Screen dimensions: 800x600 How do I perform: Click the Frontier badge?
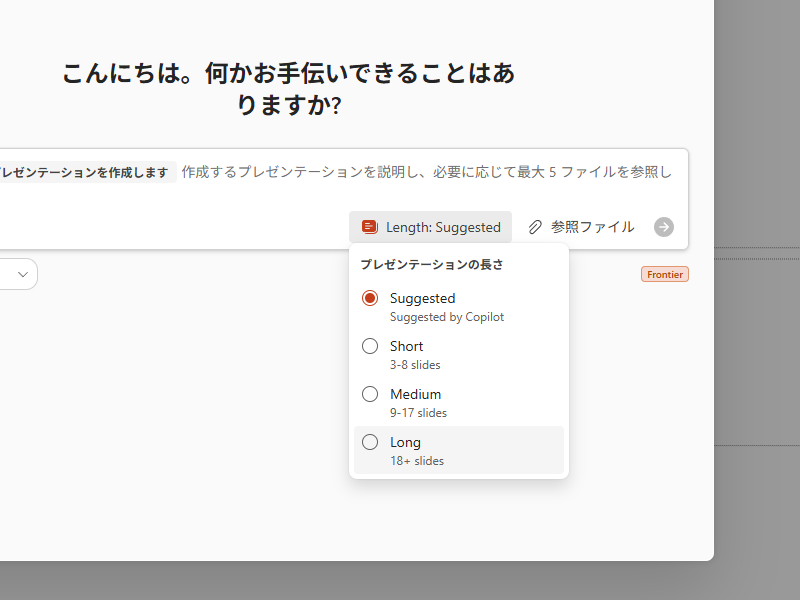[x=664, y=273]
